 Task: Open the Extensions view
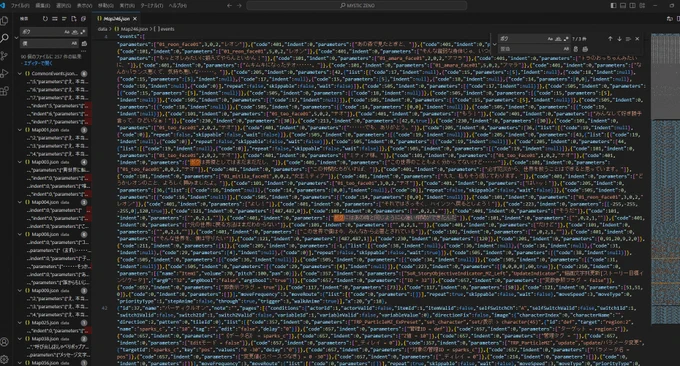coord(4,91)
